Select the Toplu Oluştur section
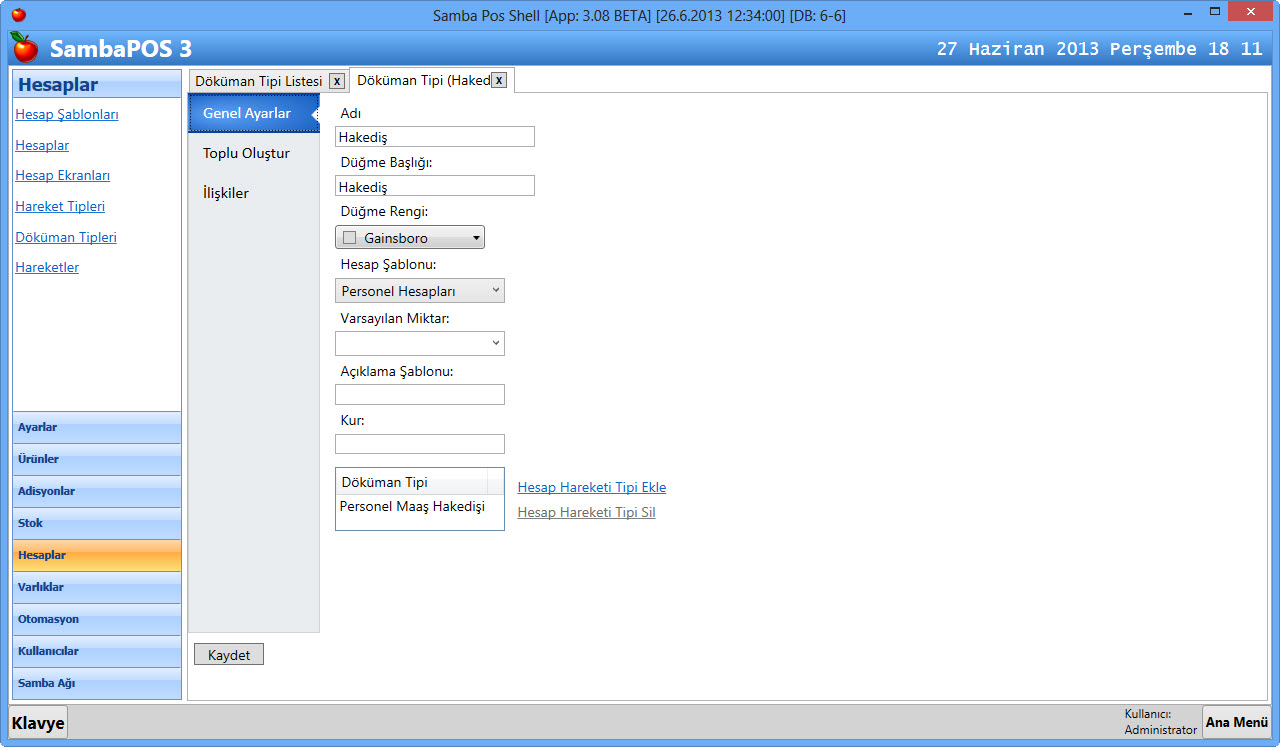Image resolution: width=1280 pixels, height=747 pixels. tap(246, 153)
